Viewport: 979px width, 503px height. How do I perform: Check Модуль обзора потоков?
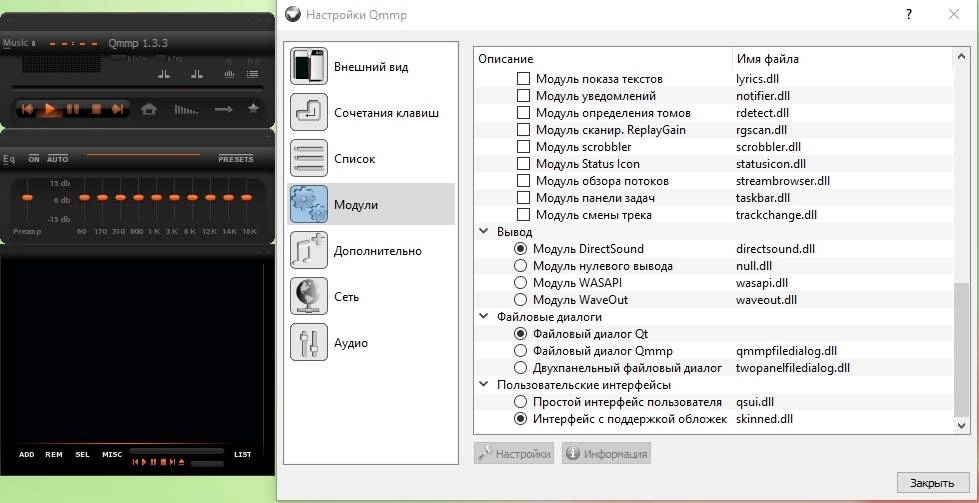pos(524,181)
